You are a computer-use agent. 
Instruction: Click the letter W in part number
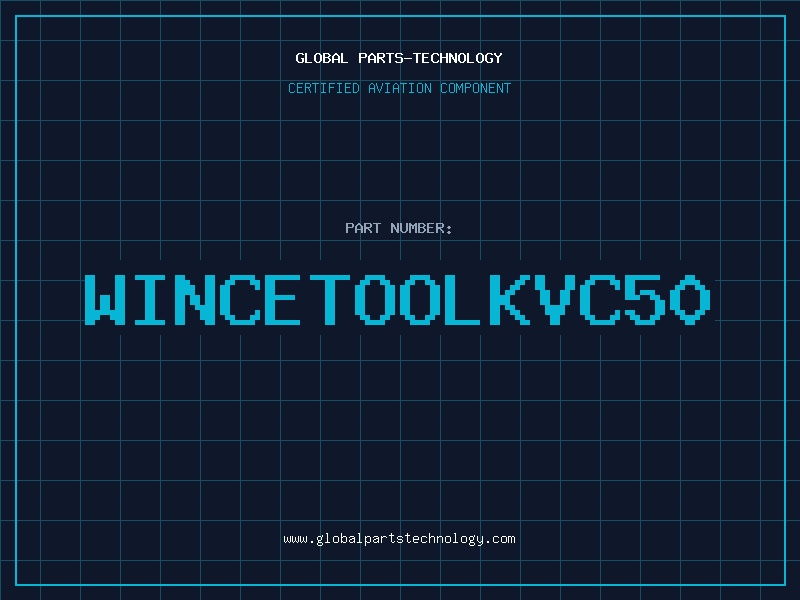click(105, 299)
